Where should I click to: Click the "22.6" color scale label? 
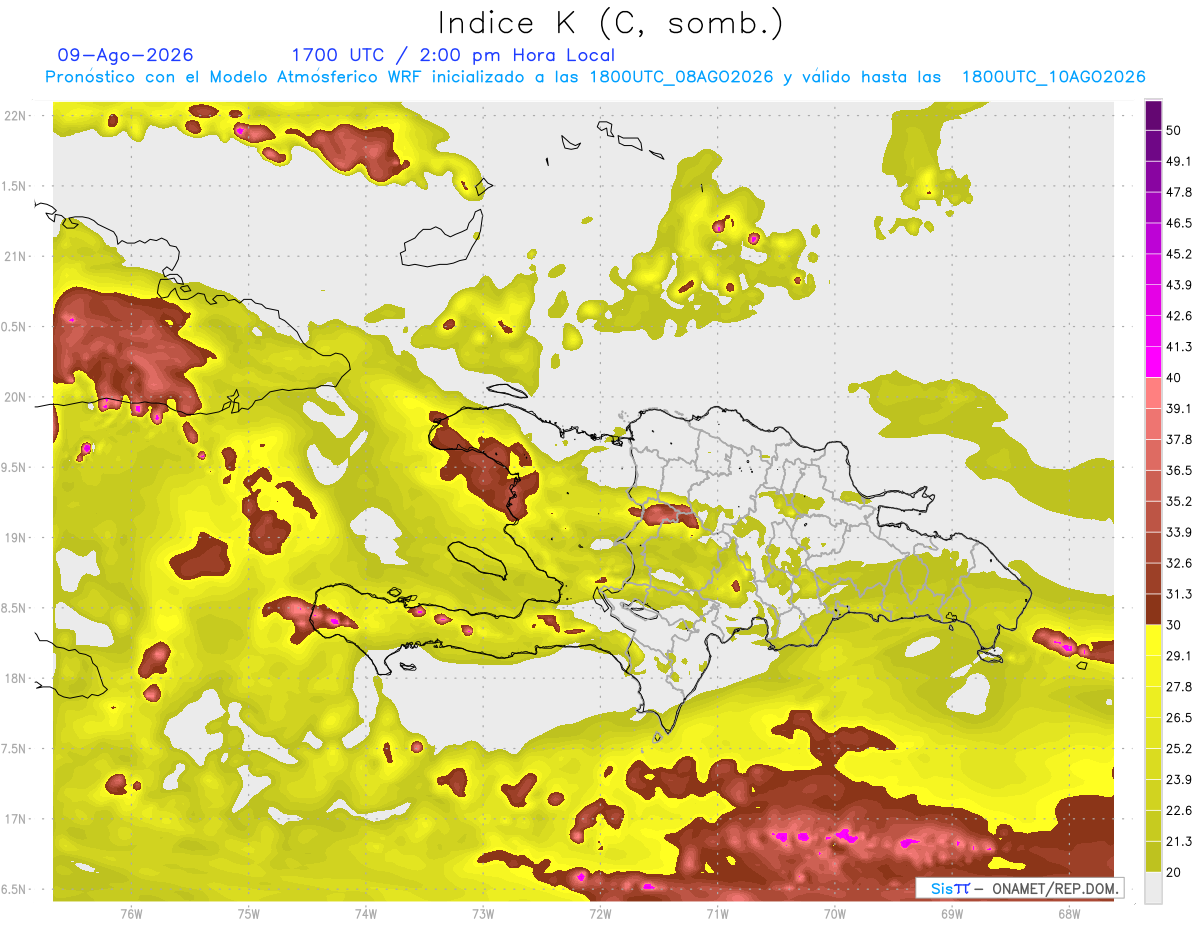click(1179, 811)
